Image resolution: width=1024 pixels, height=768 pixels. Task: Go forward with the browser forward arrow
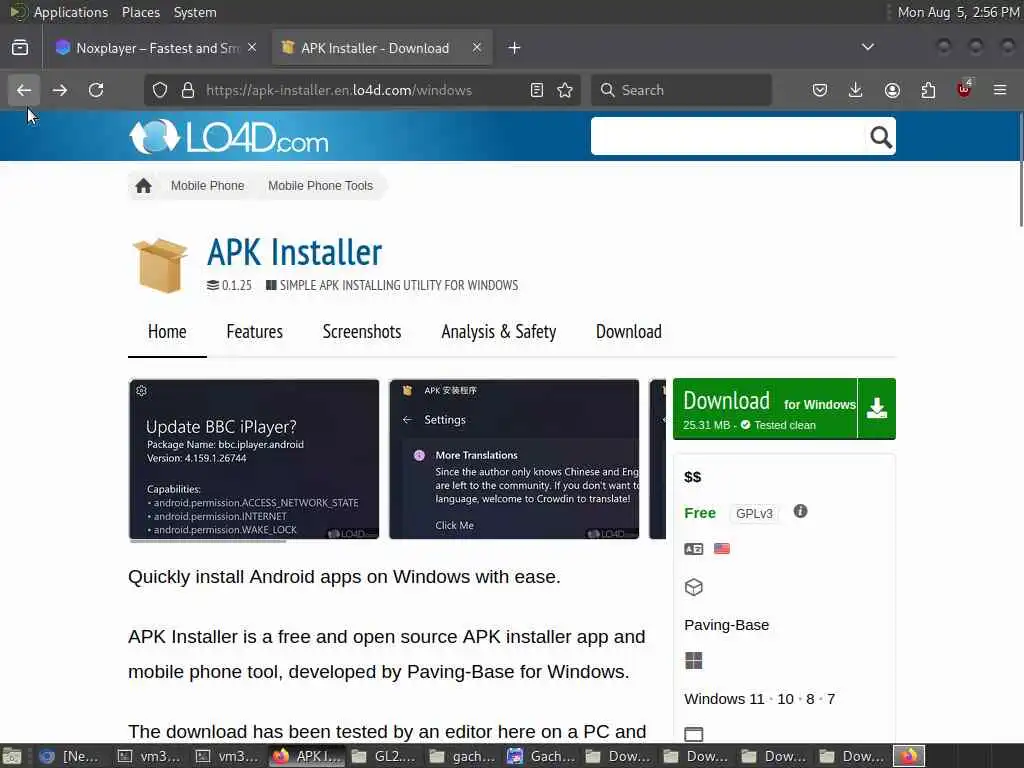pyautogui.click(x=60, y=90)
